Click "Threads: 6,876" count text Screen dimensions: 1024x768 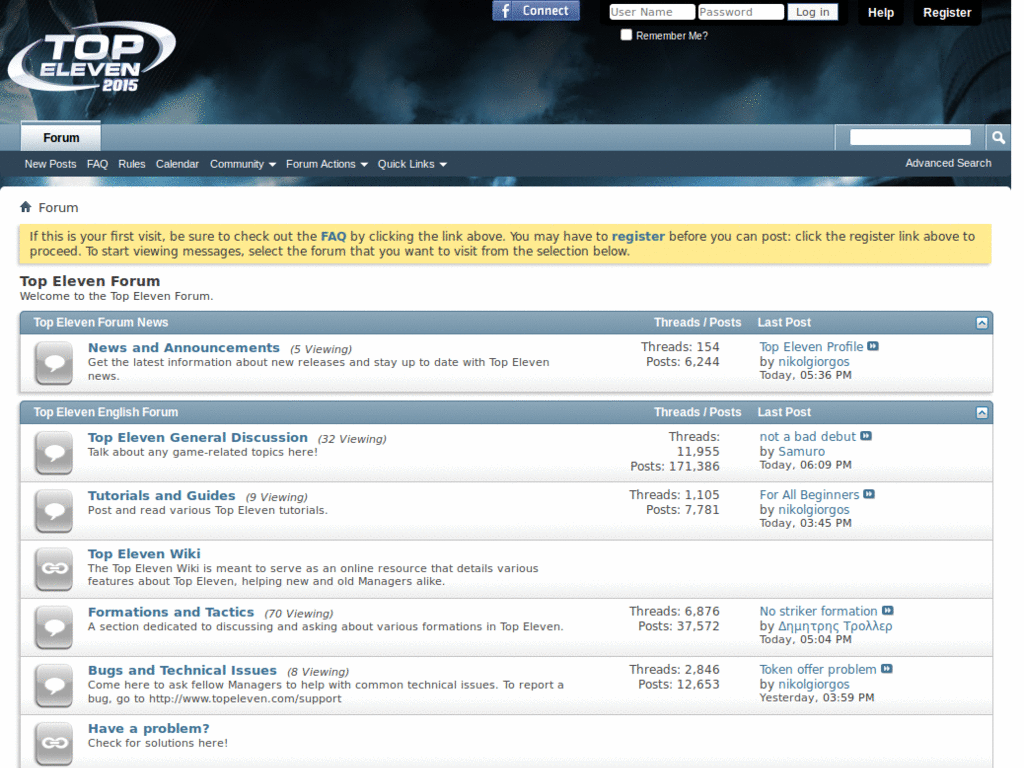tap(674, 611)
